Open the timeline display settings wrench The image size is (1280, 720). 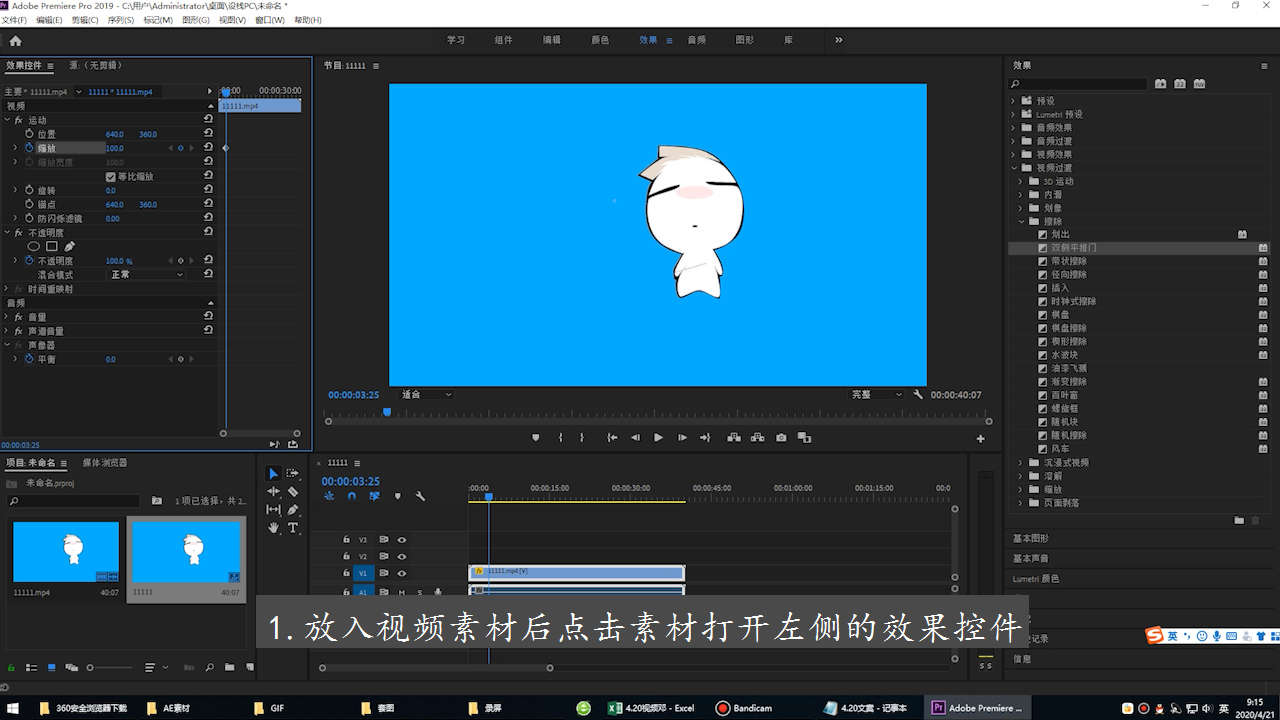pos(420,496)
